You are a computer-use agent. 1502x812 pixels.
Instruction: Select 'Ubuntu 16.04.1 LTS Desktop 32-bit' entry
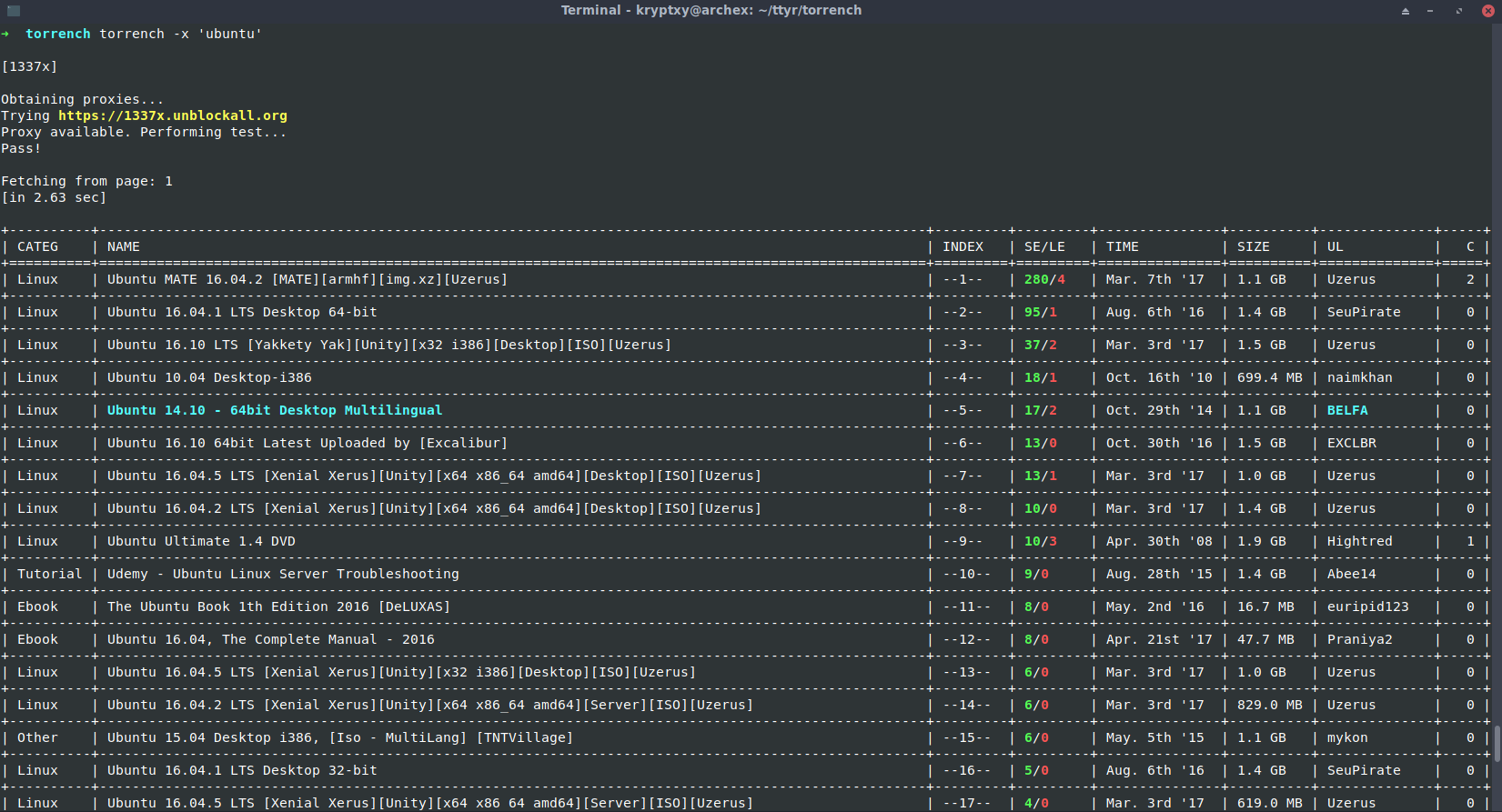(242, 770)
